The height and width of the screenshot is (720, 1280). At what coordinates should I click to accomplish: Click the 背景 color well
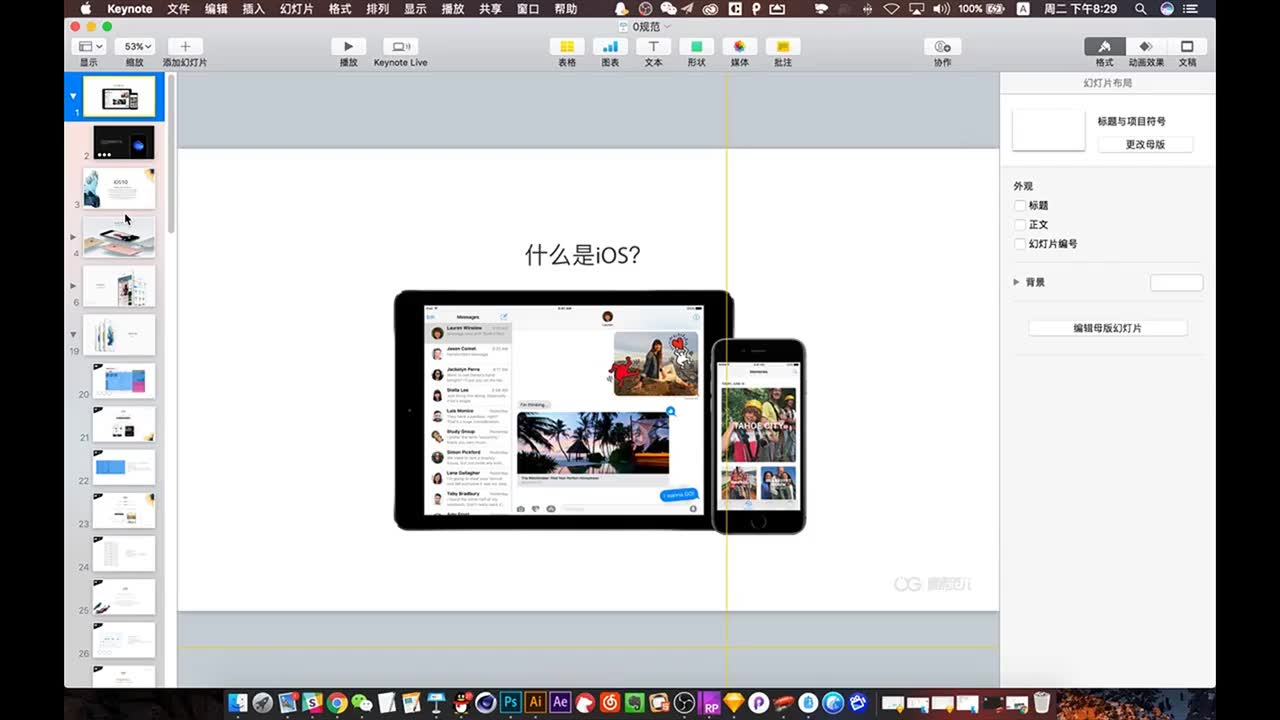[x=1176, y=282]
